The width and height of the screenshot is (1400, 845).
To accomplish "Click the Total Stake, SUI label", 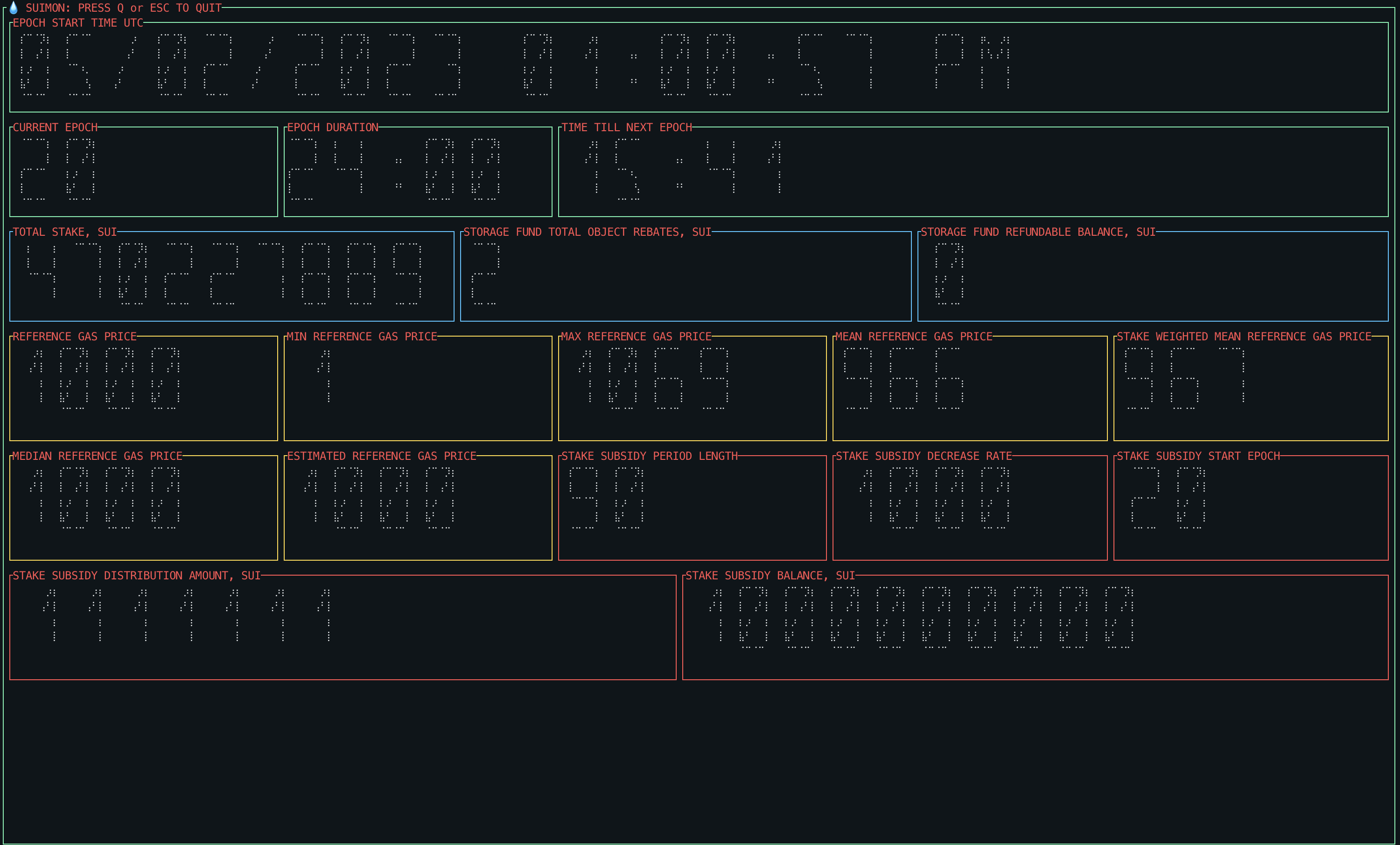I will [64, 232].
